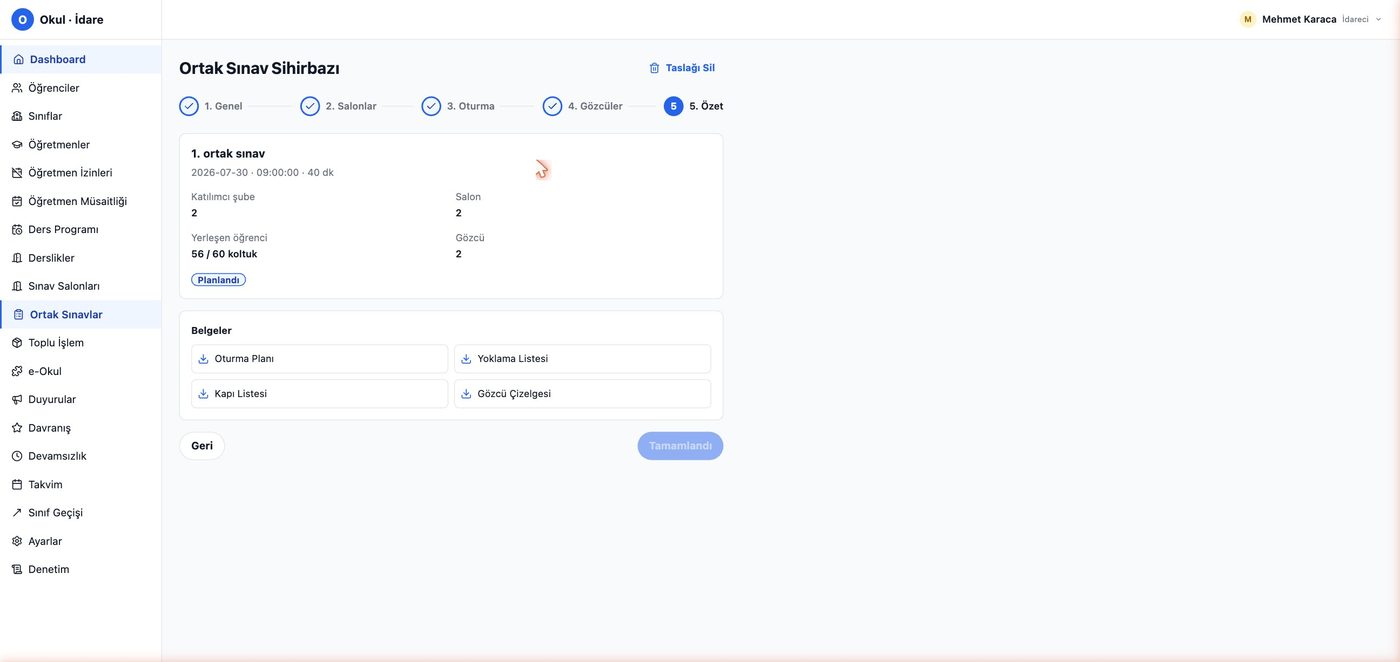The width and height of the screenshot is (1400, 662).
Task: Download the Kapı Listesi document
Action: pyautogui.click(x=320, y=394)
